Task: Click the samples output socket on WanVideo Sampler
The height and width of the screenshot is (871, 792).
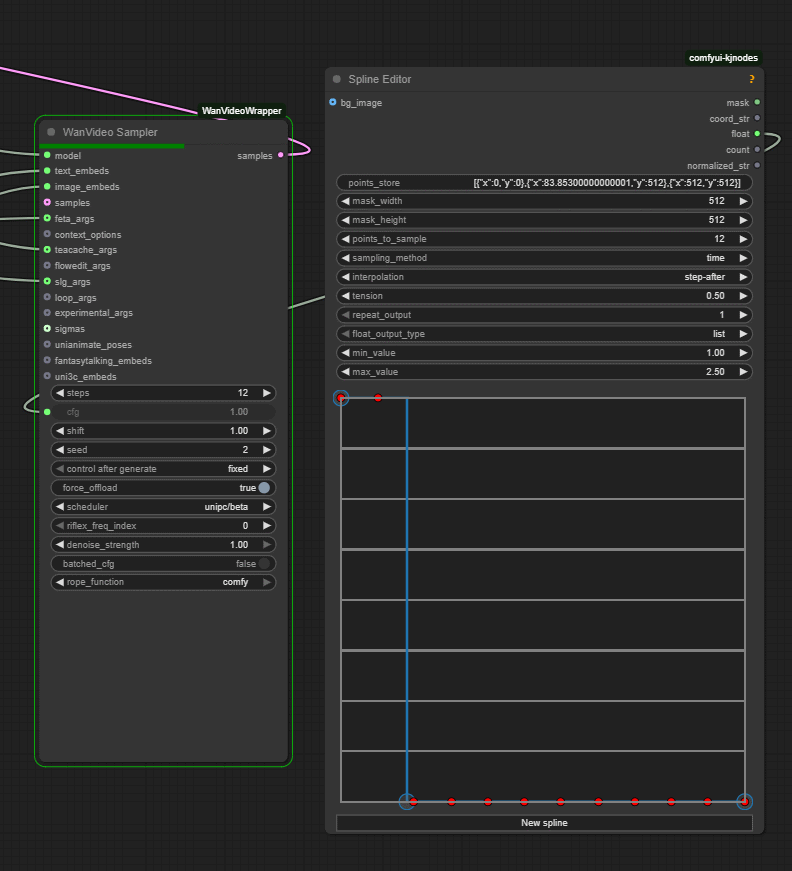Action: pos(280,155)
